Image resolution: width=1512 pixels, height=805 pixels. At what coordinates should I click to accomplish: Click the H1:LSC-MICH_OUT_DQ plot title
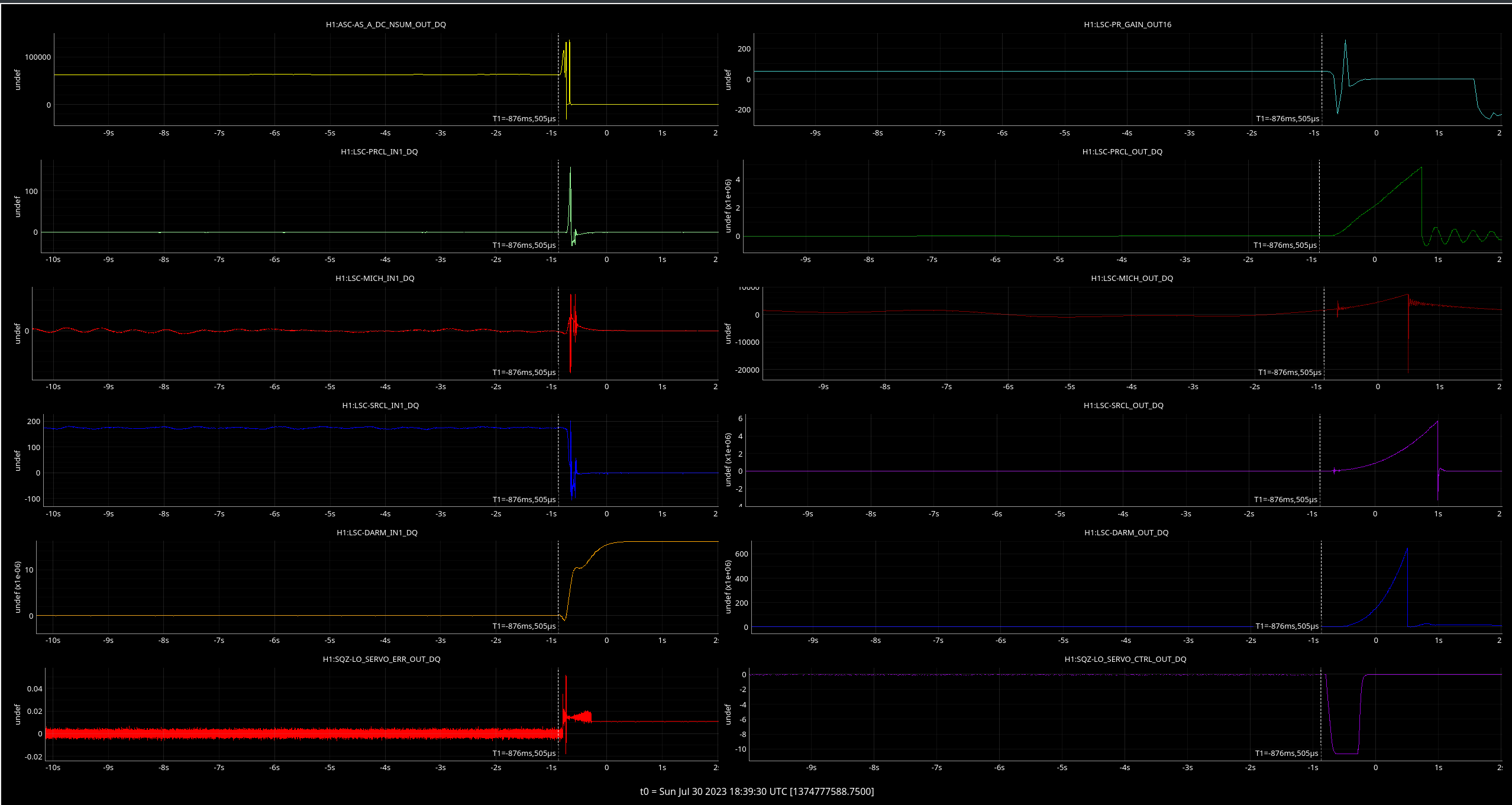(x=1131, y=279)
